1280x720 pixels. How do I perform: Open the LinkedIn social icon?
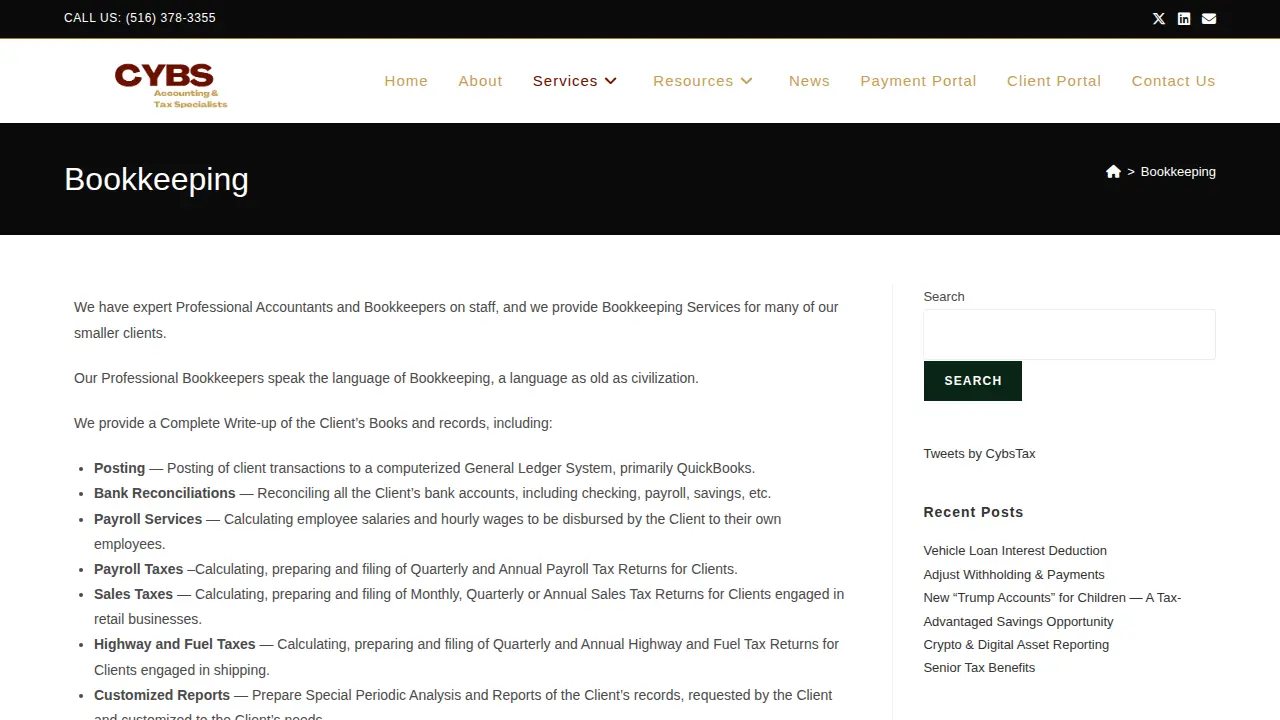click(x=1184, y=18)
